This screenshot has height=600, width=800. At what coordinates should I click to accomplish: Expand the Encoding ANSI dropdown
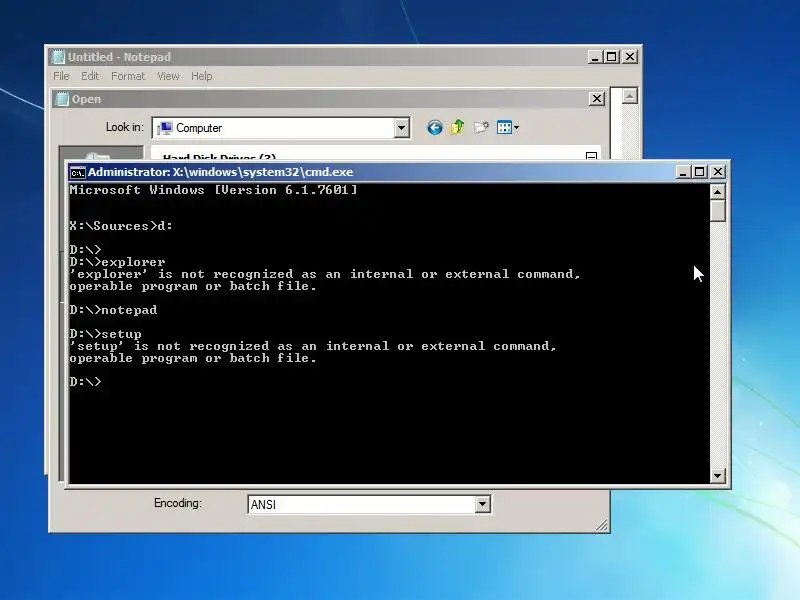point(482,504)
